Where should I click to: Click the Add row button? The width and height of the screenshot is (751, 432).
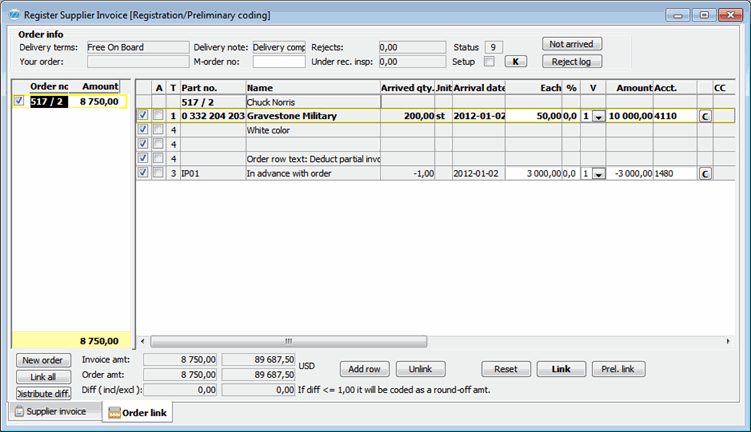[364, 369]
